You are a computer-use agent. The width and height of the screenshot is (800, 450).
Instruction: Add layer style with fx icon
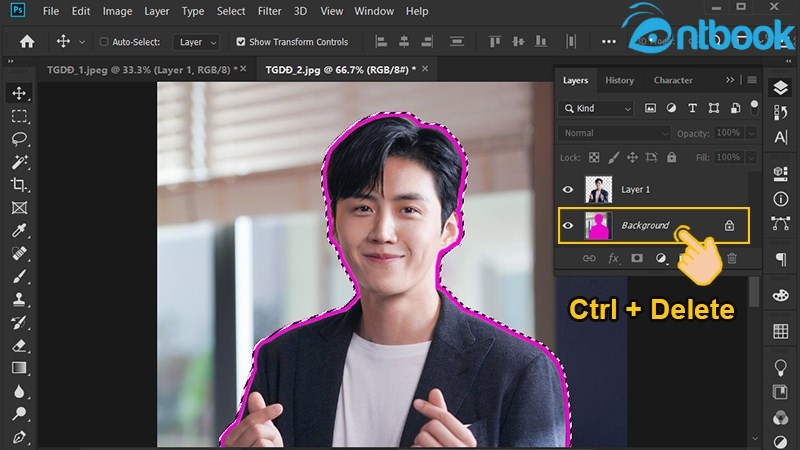(613, 259)
